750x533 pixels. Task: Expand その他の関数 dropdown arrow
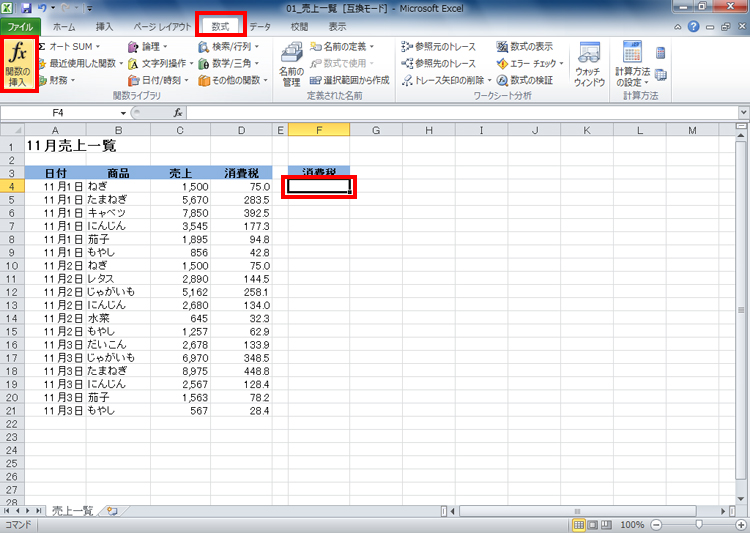tap(265, 80)
